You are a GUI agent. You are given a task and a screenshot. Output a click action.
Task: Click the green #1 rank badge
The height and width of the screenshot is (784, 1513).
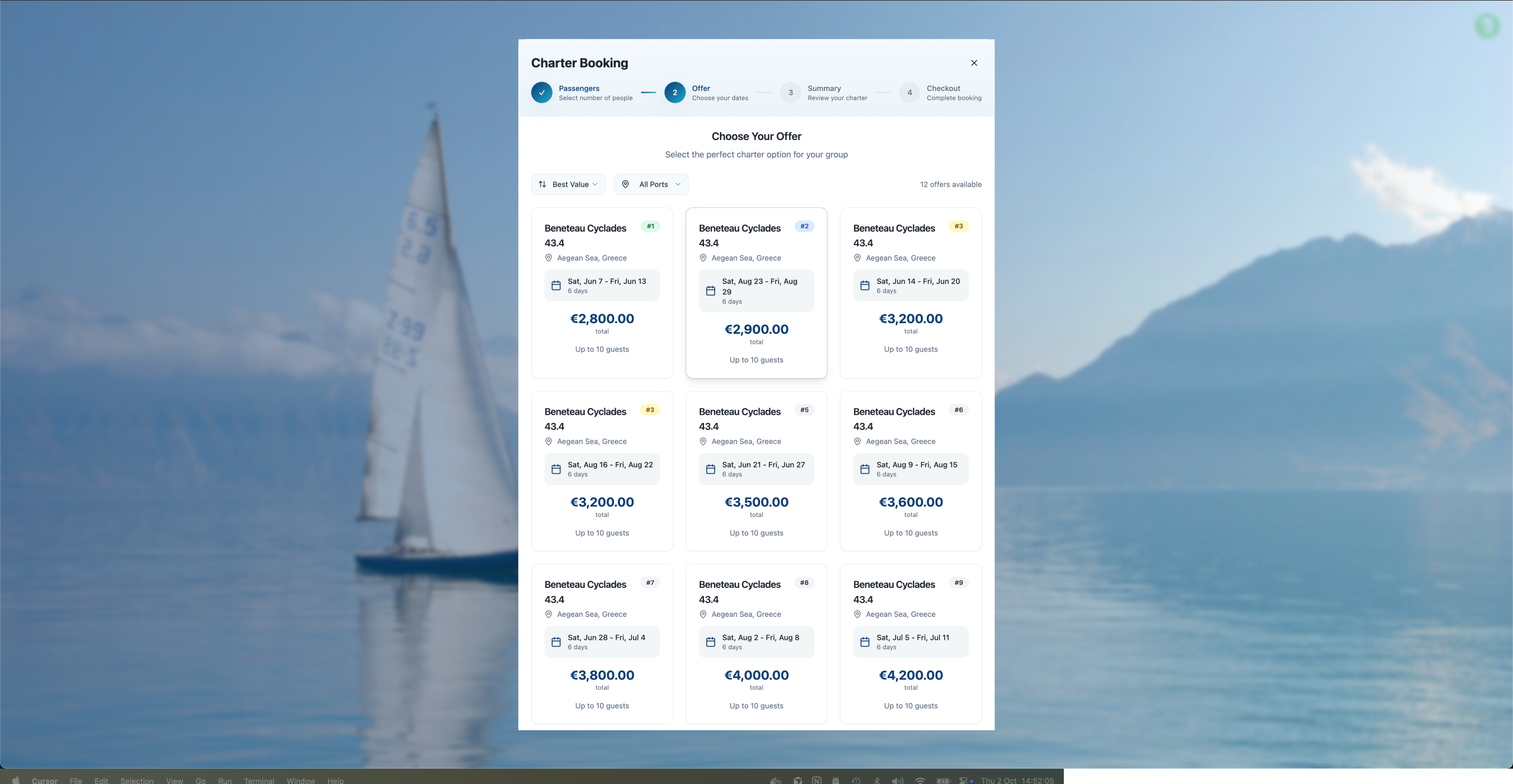pos(650,226)
